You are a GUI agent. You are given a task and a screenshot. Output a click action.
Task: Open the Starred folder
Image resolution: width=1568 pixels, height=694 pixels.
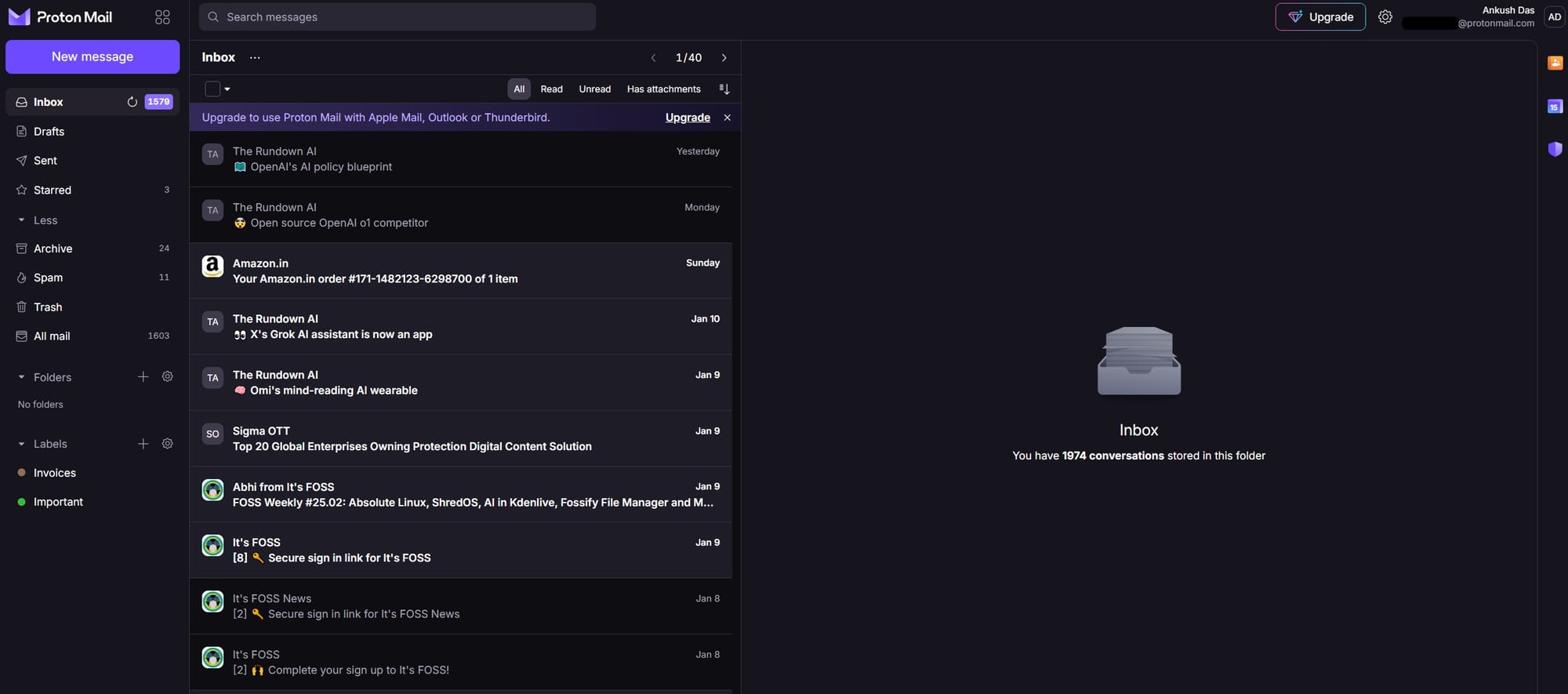coord(93,190)
